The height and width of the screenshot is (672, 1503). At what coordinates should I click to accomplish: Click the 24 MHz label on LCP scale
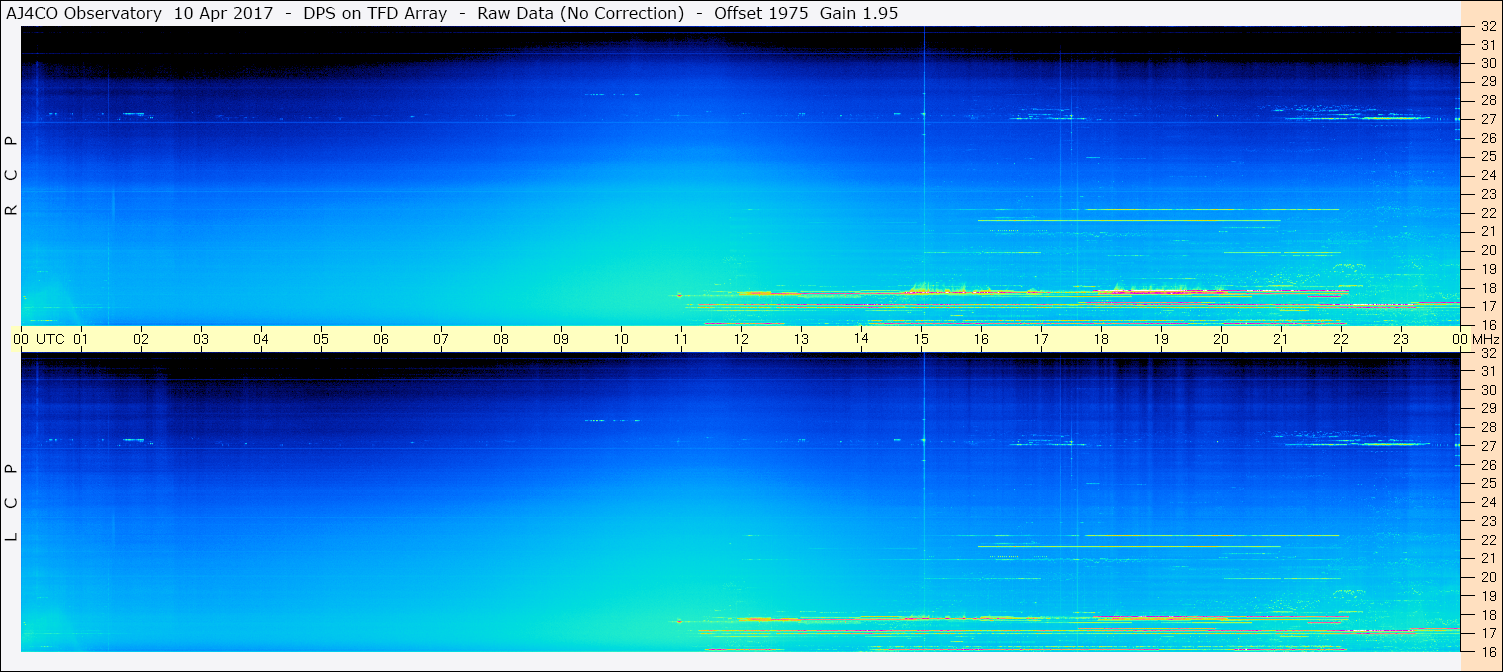point(1487,502)
